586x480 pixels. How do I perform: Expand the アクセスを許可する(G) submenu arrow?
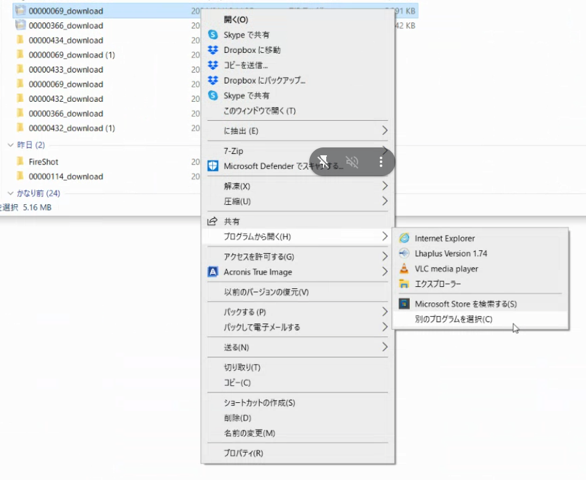tap(385, 256)
